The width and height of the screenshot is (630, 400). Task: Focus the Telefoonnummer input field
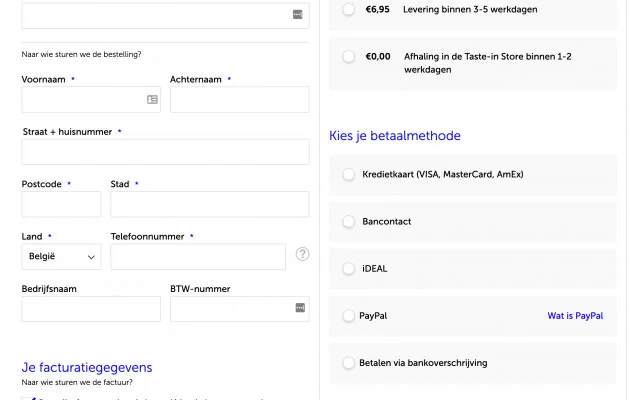click(198, 256)
